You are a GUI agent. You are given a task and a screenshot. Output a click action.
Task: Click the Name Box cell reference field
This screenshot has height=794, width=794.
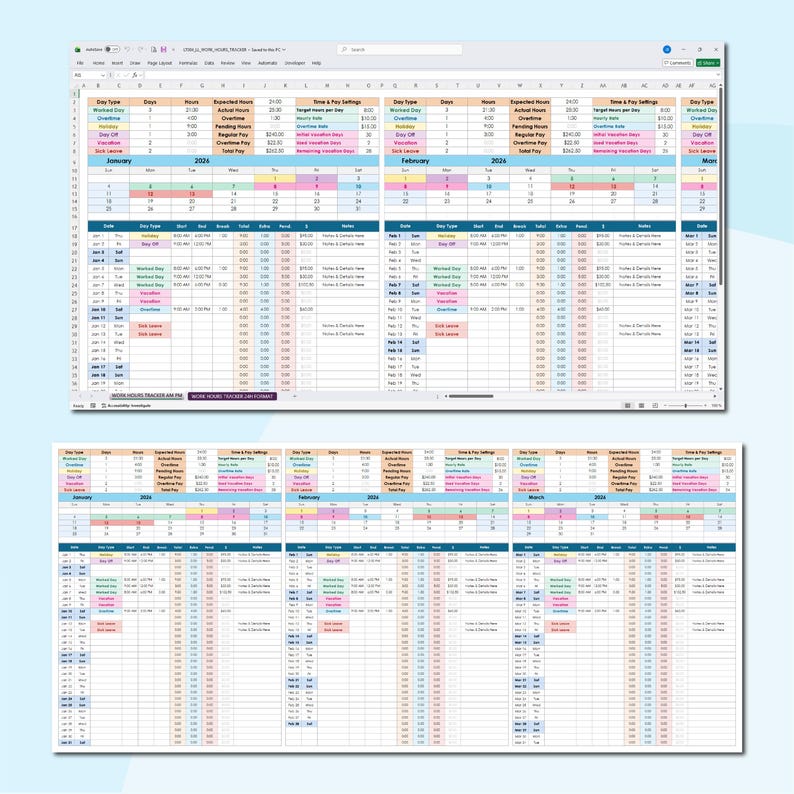86,75
